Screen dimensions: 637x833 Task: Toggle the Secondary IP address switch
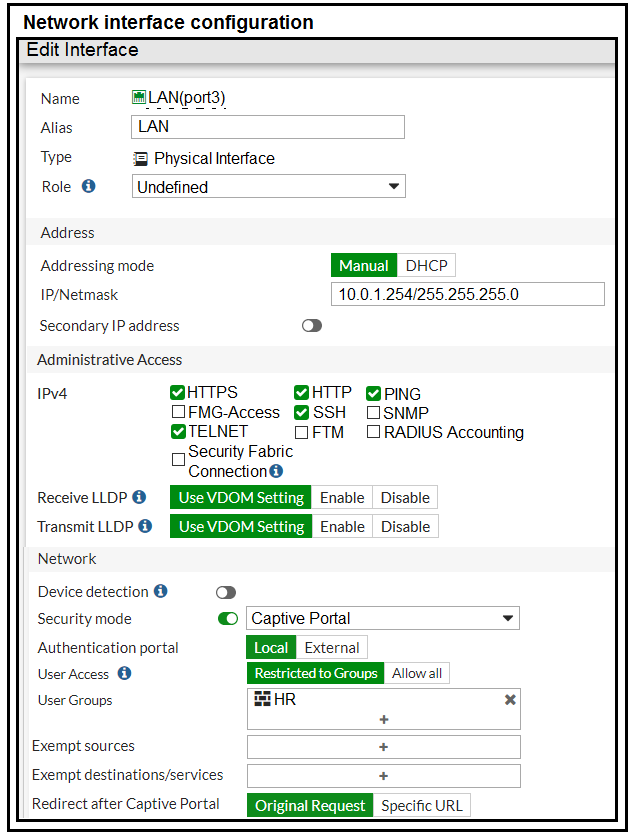(312, 326)
